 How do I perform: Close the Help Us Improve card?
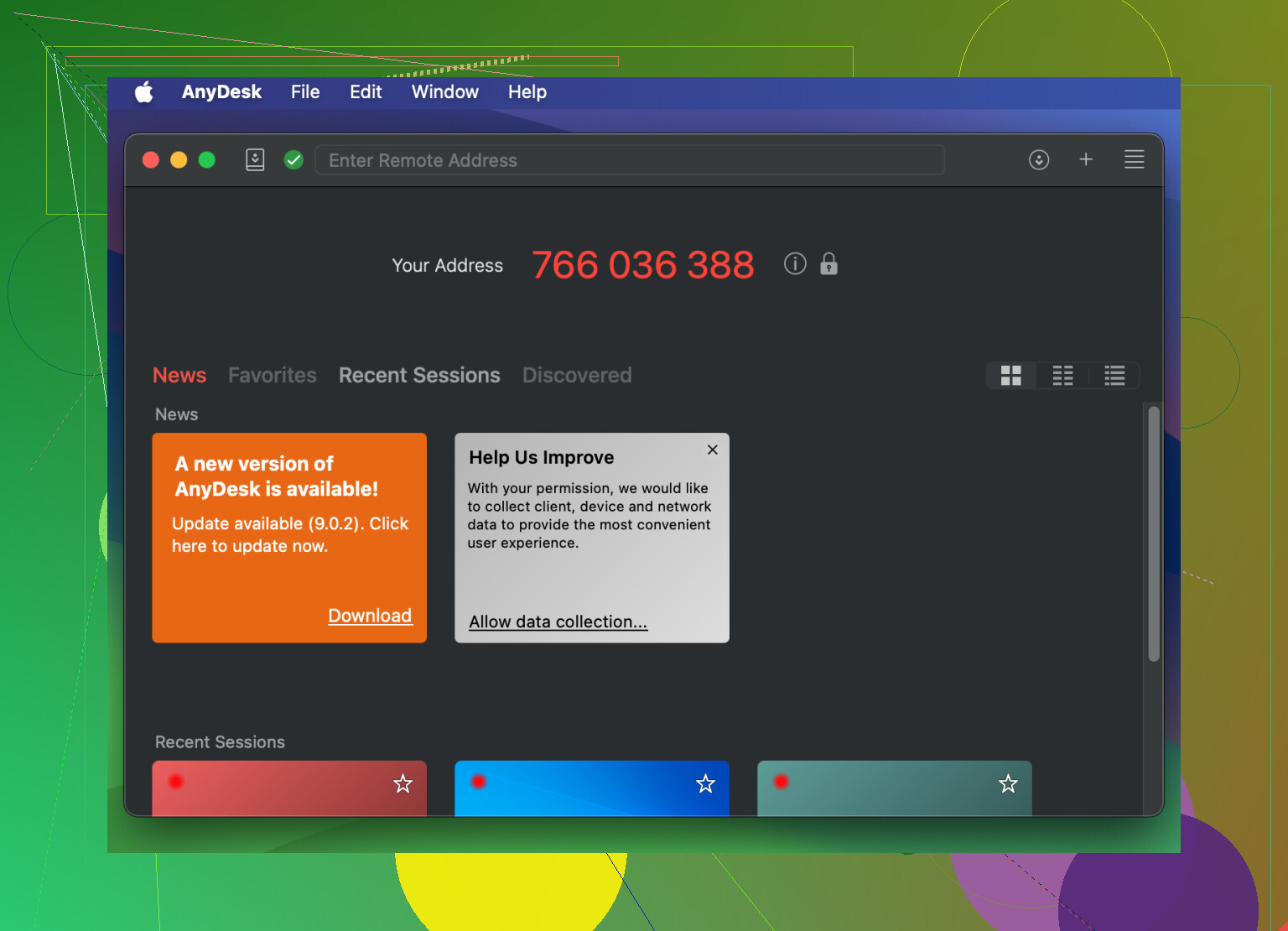[x=713, y=450]
